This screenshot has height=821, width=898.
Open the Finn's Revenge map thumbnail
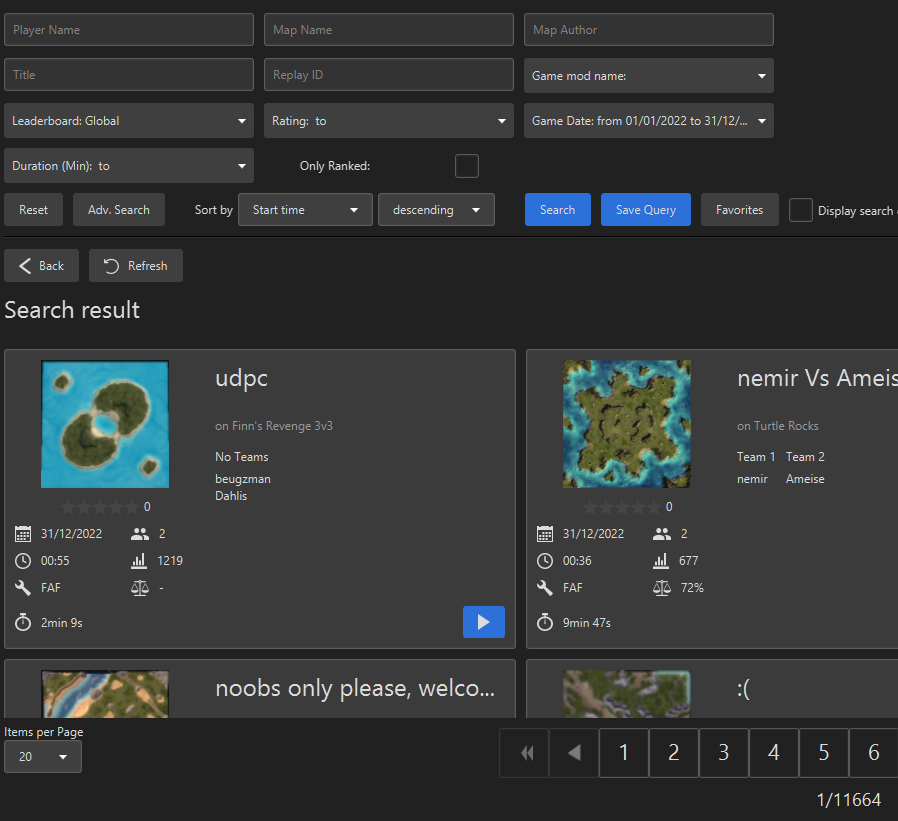click(105, 424)
